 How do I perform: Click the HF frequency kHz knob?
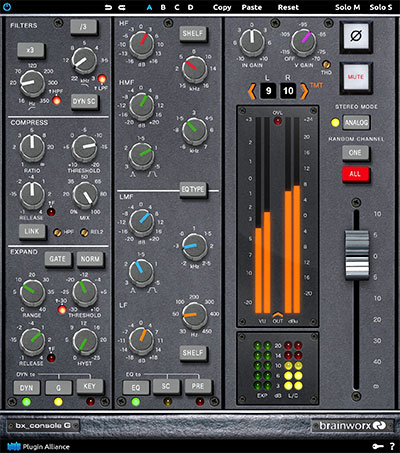coord(195,69)
